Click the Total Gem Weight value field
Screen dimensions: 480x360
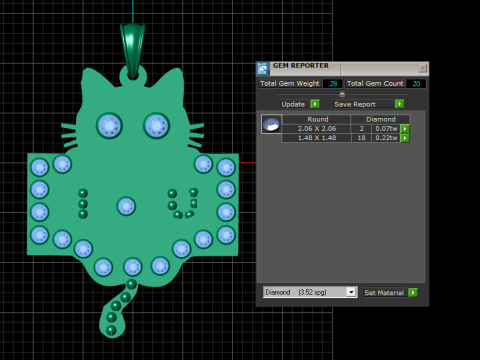tap(333, 84)
